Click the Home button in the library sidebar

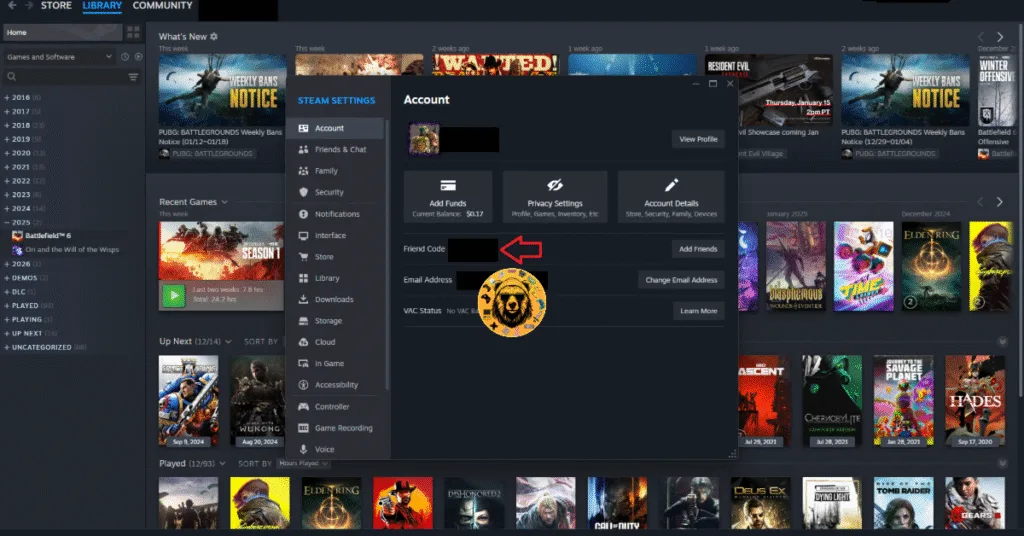(x=62, y=32)
